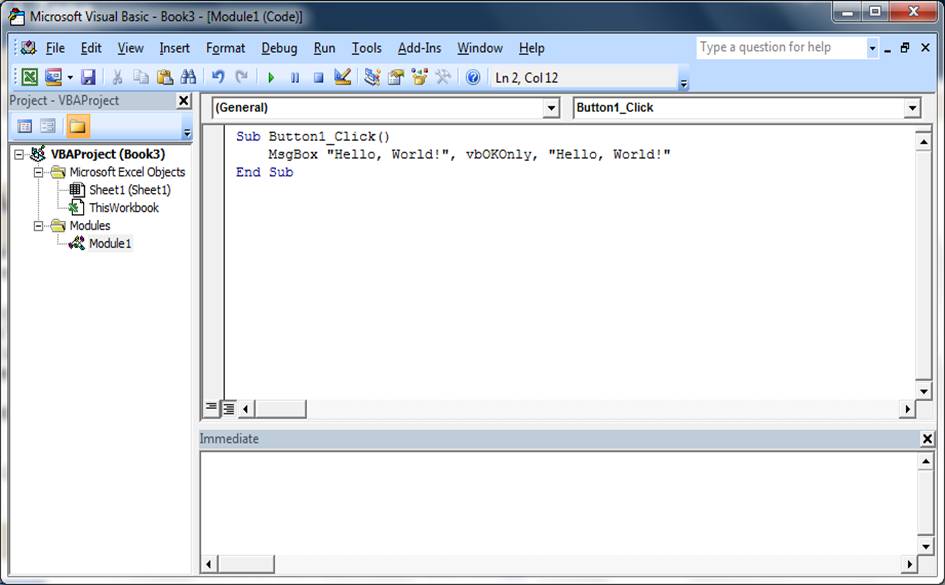Screen dimensions: 945x585
Task: Open the Tools menu
Action: point(366,48)
